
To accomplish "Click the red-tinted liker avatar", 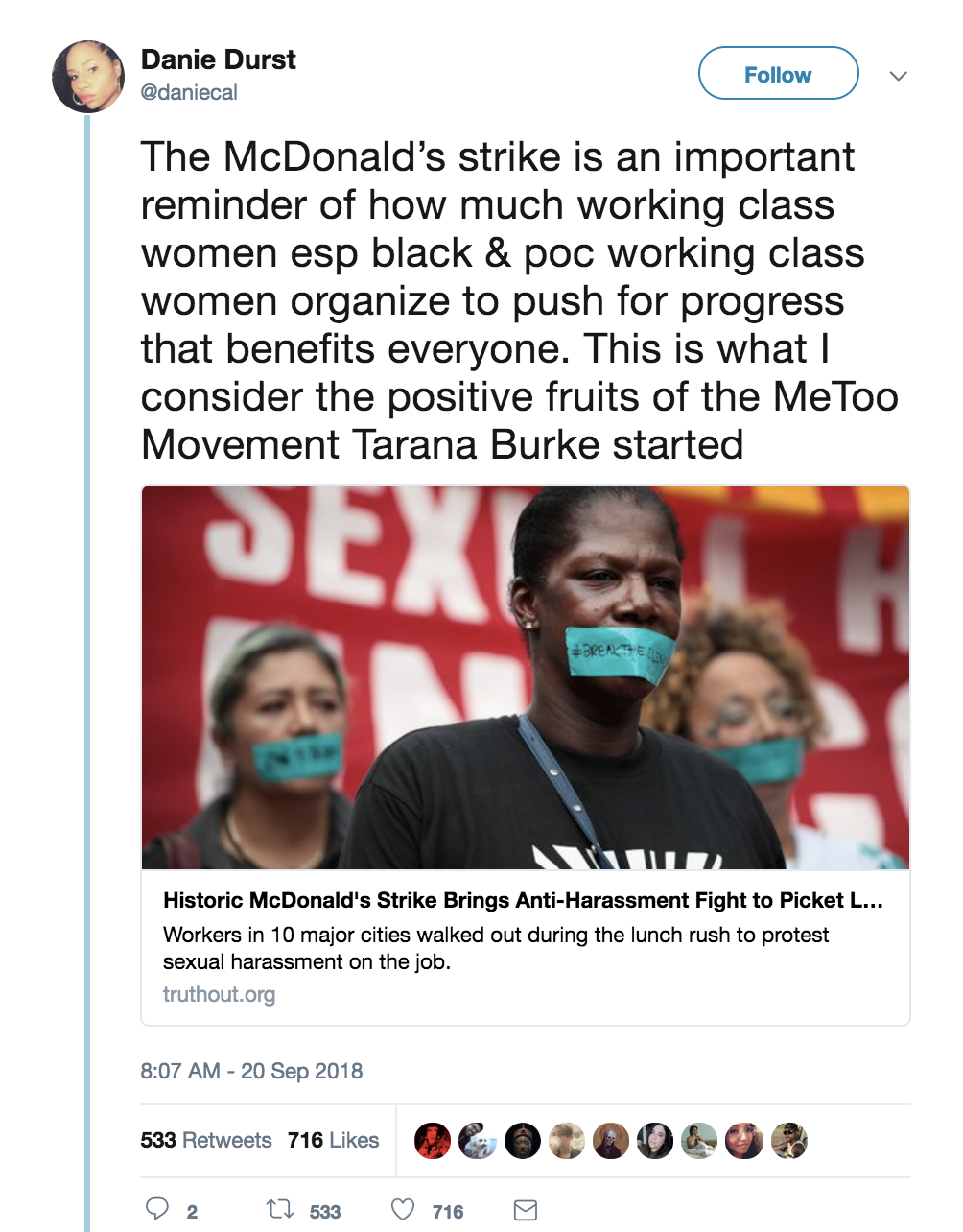I will coord(433,1141).
